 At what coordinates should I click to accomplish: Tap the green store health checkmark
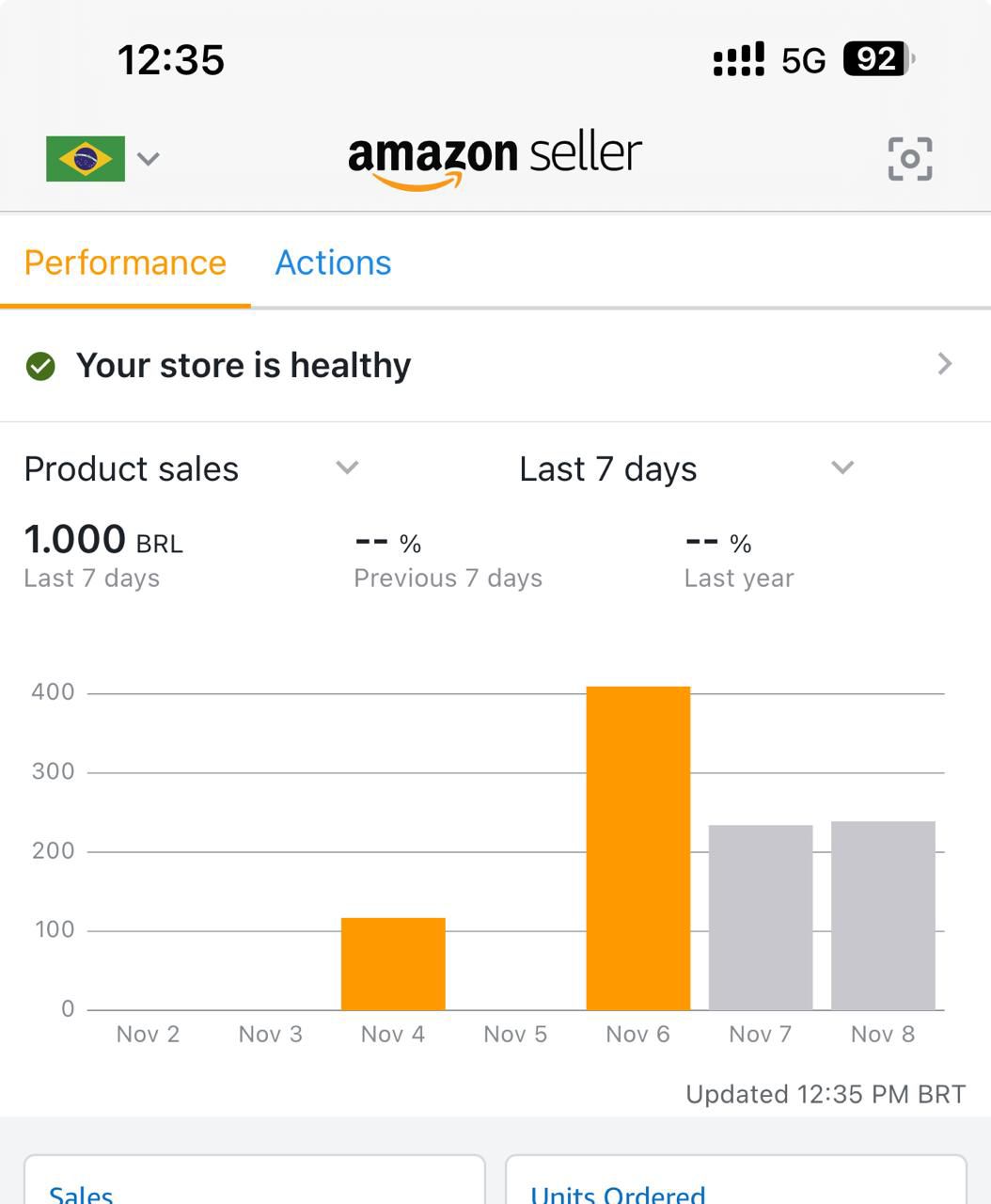40,366
